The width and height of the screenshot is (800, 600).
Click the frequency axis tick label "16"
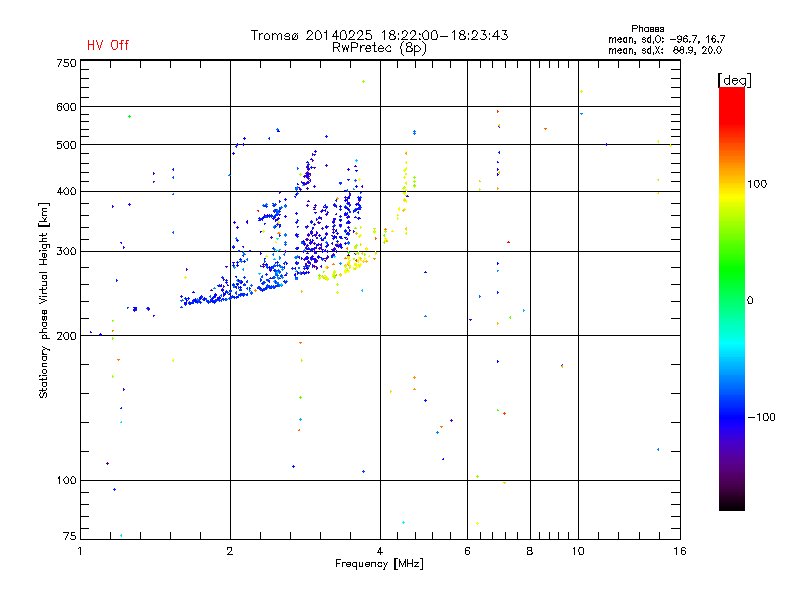click(680, 551)
